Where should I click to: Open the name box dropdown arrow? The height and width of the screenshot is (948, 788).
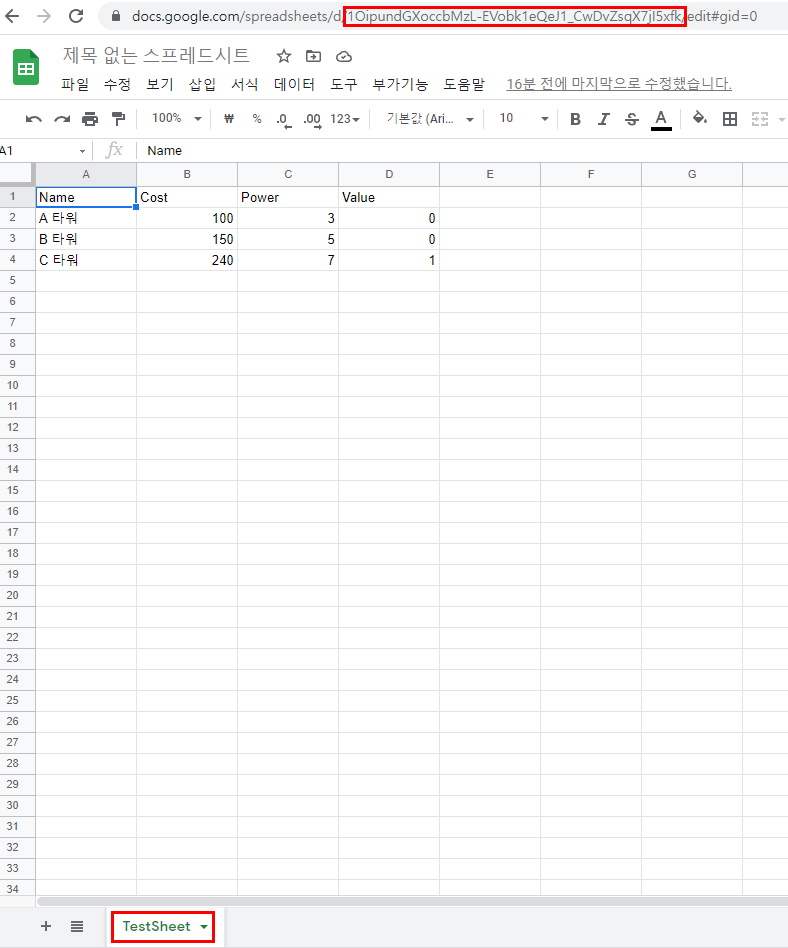(82, 151)
